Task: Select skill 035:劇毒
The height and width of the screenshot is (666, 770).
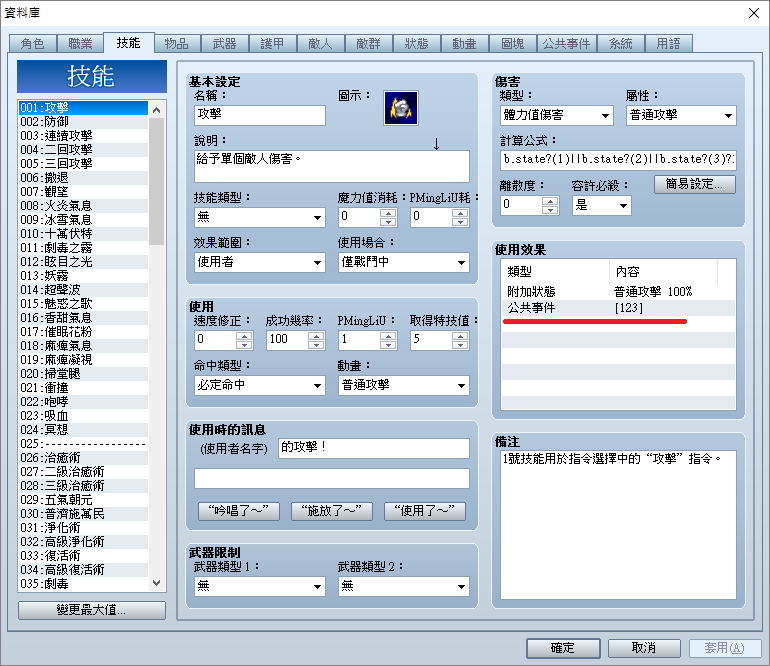Action: pyautogui.click(x=83, y=583)
